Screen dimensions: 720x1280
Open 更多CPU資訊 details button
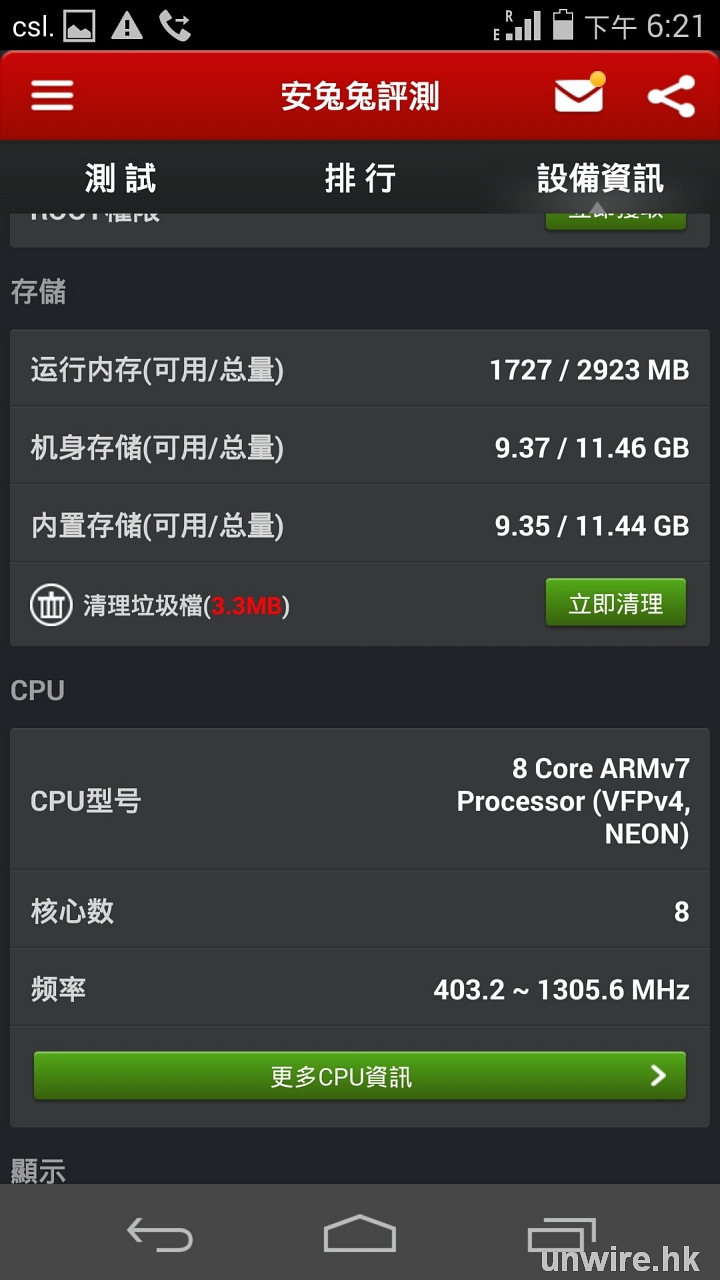click(340, 1076)
